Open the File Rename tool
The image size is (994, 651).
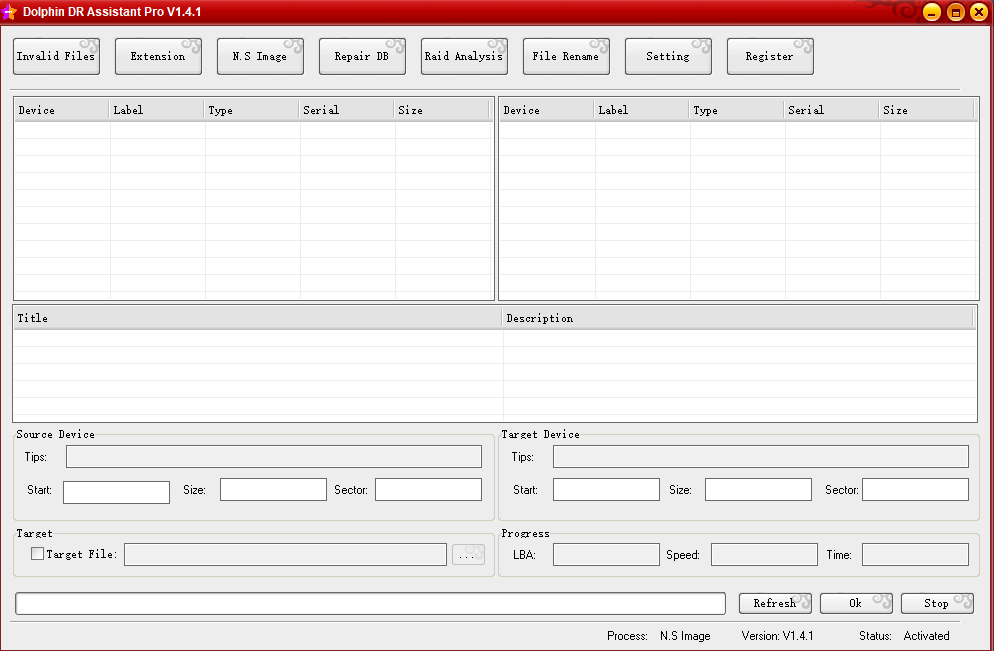tap(567, 56)
